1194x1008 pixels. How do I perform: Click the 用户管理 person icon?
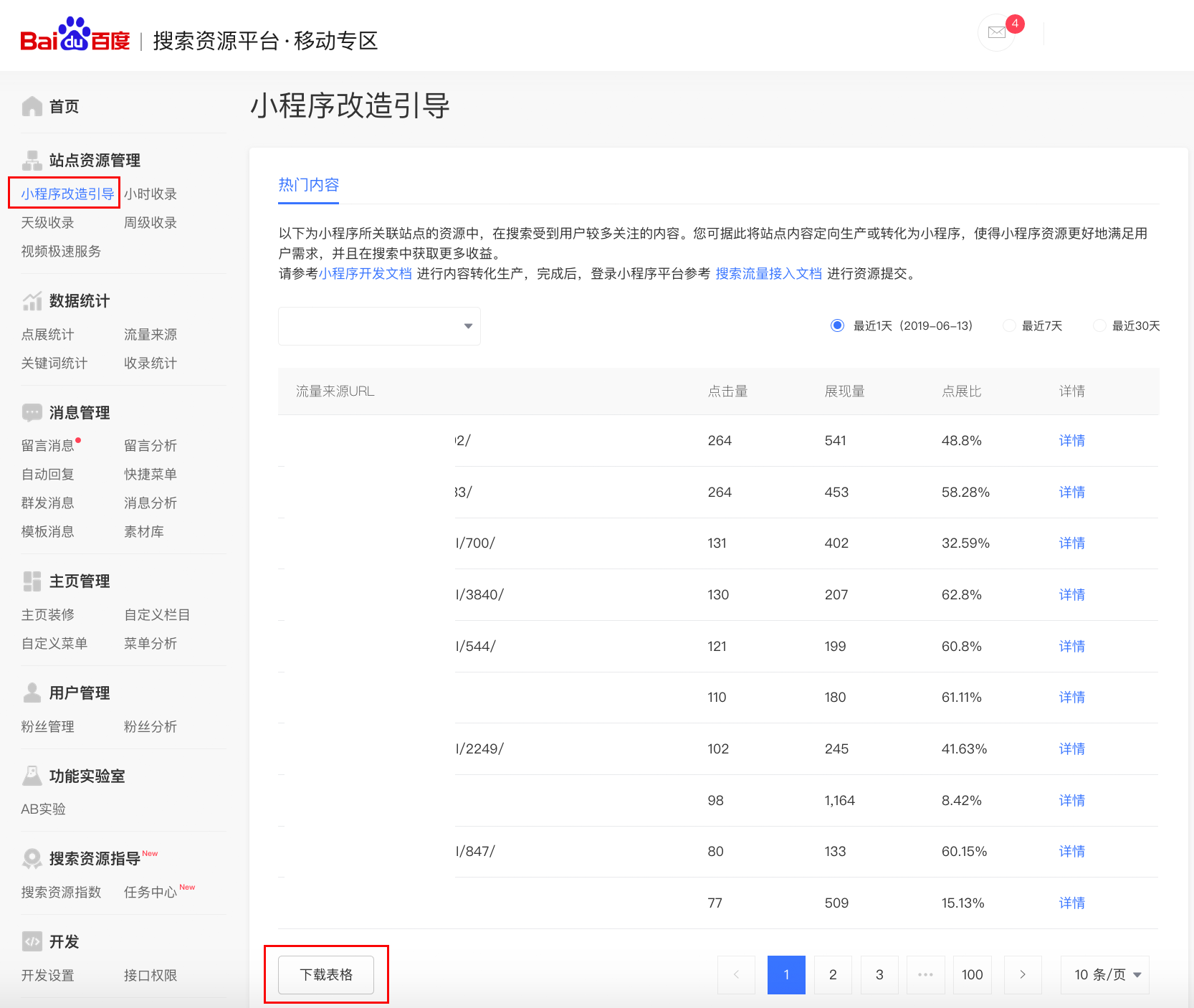coord(32,693)
